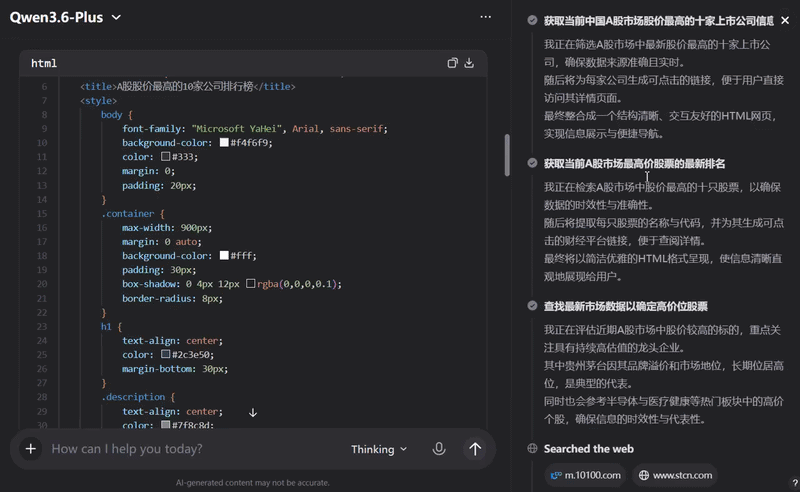Screen dimensions: 800x492
Task: Click the #2c3e50 color swatch
Action: pos(166,354)
